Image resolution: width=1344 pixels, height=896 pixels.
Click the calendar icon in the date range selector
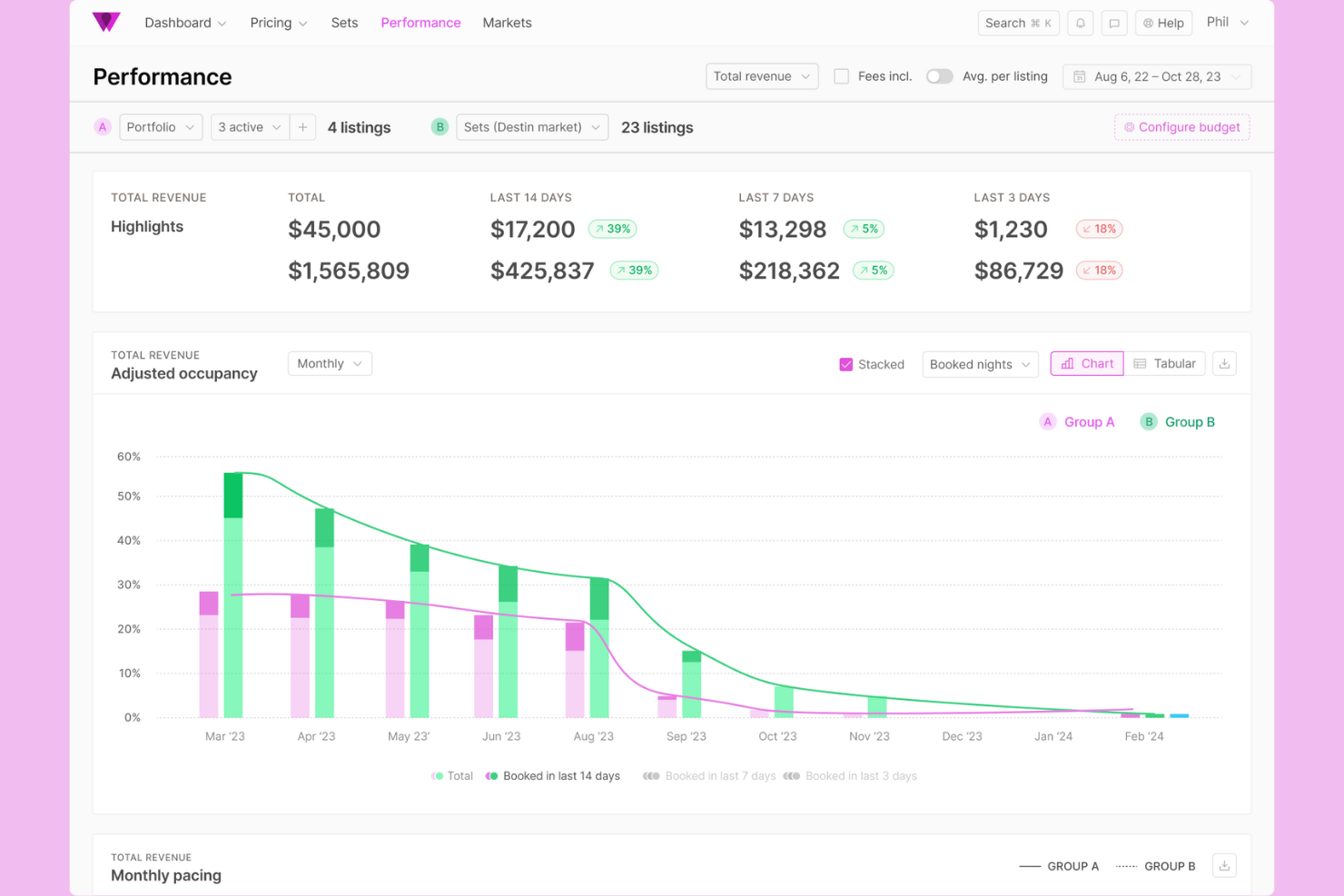[1079, 76]
